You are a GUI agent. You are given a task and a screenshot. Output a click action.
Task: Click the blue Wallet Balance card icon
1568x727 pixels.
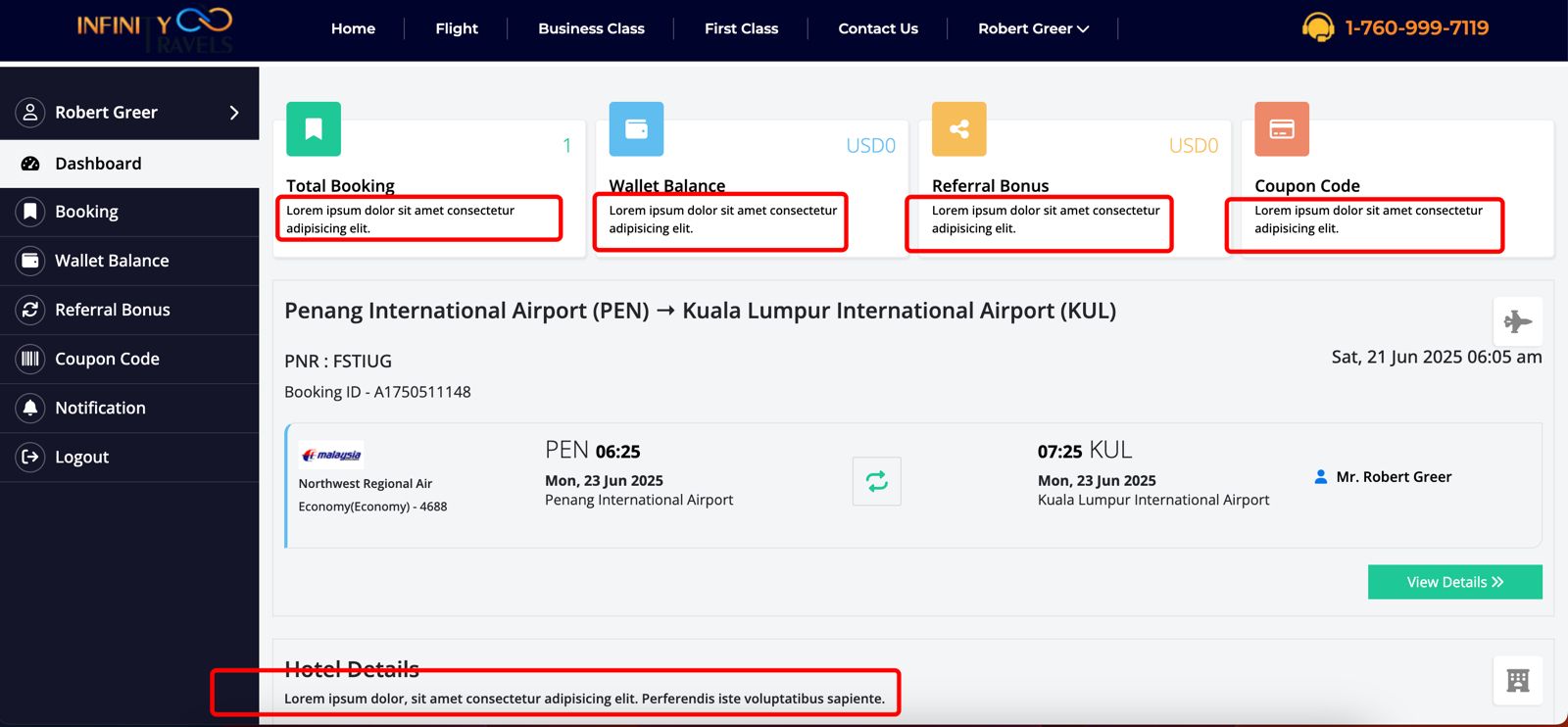coord(636,129)
